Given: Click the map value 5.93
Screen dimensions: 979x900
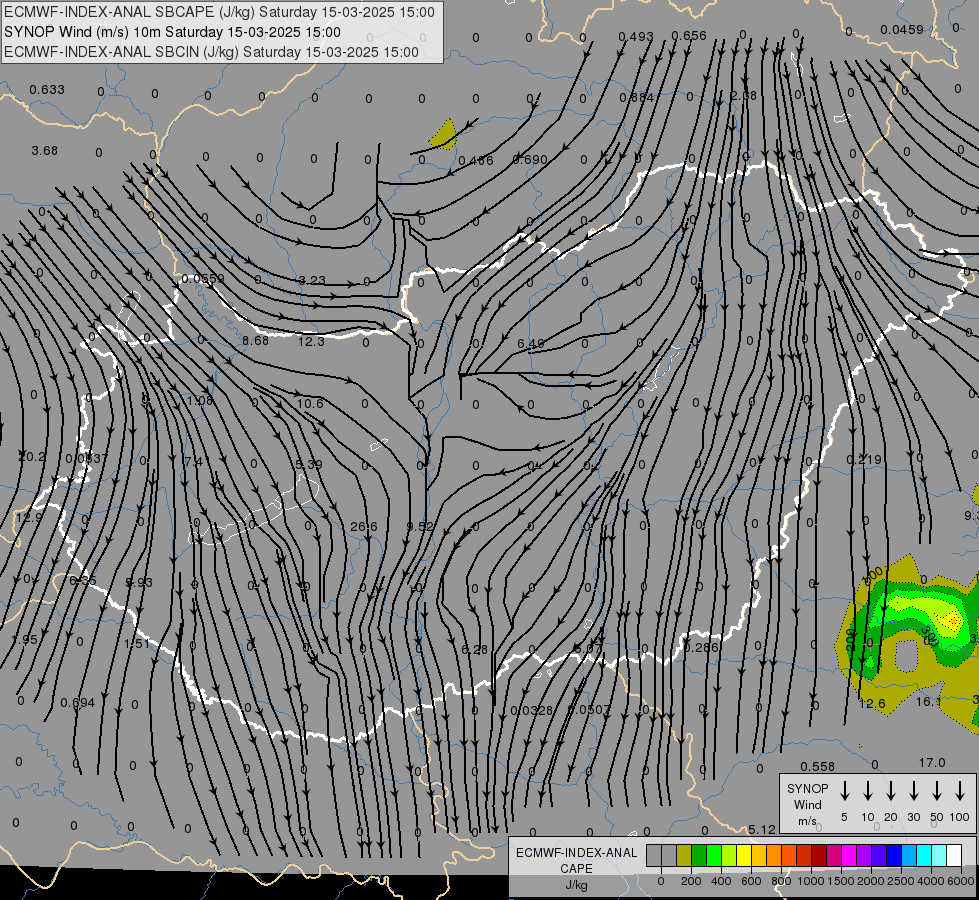Looking at the screenshot, I should click(x=139, y=582).
